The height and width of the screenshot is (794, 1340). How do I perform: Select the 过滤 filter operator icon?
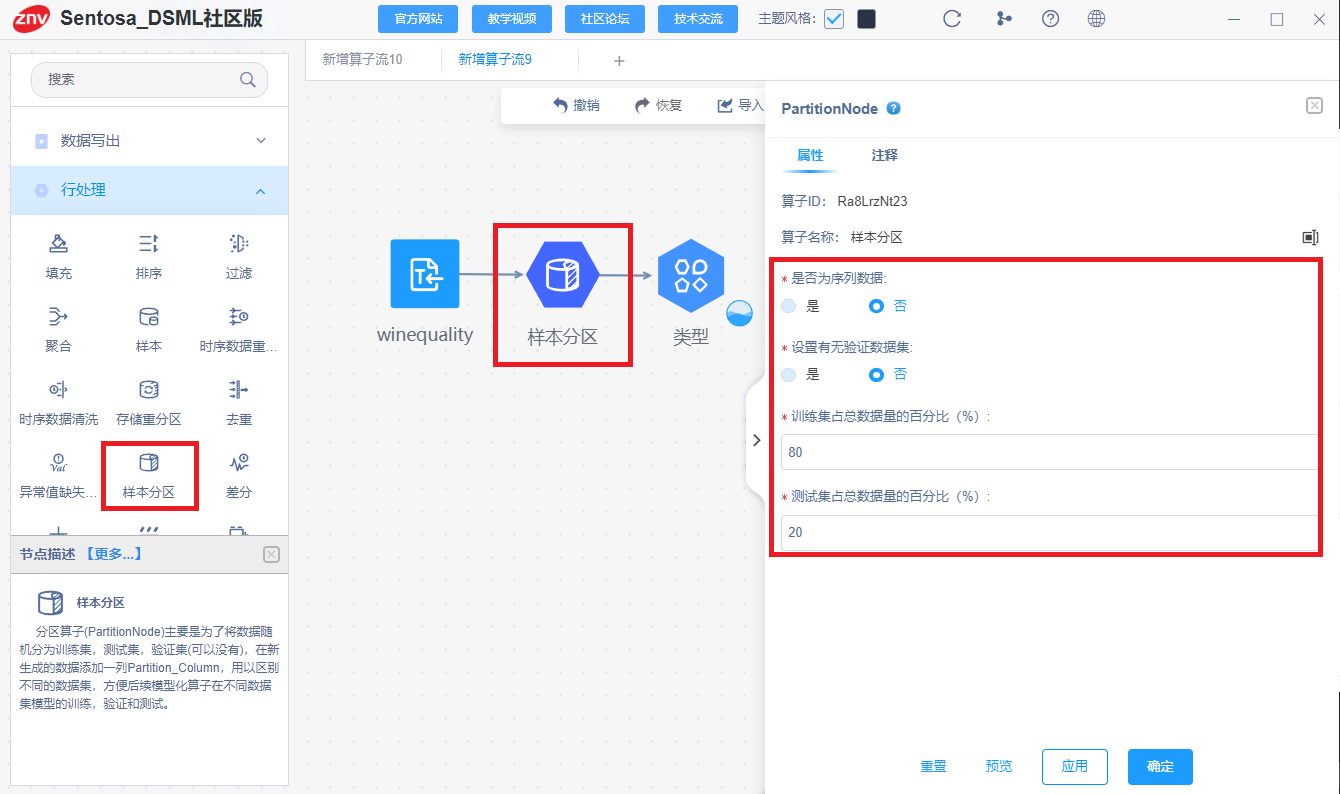[238, 244]
